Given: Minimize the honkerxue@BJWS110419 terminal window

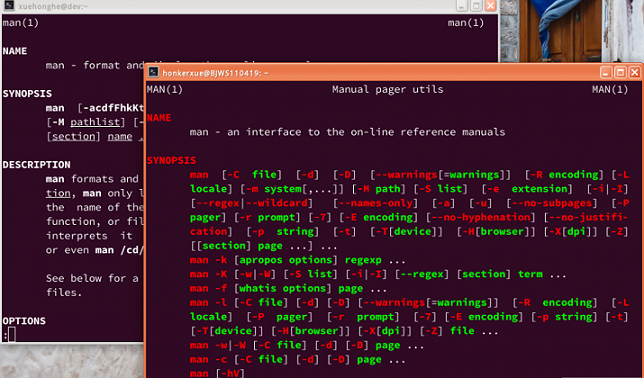Looking at the screenshot, I should click(606, 73).
